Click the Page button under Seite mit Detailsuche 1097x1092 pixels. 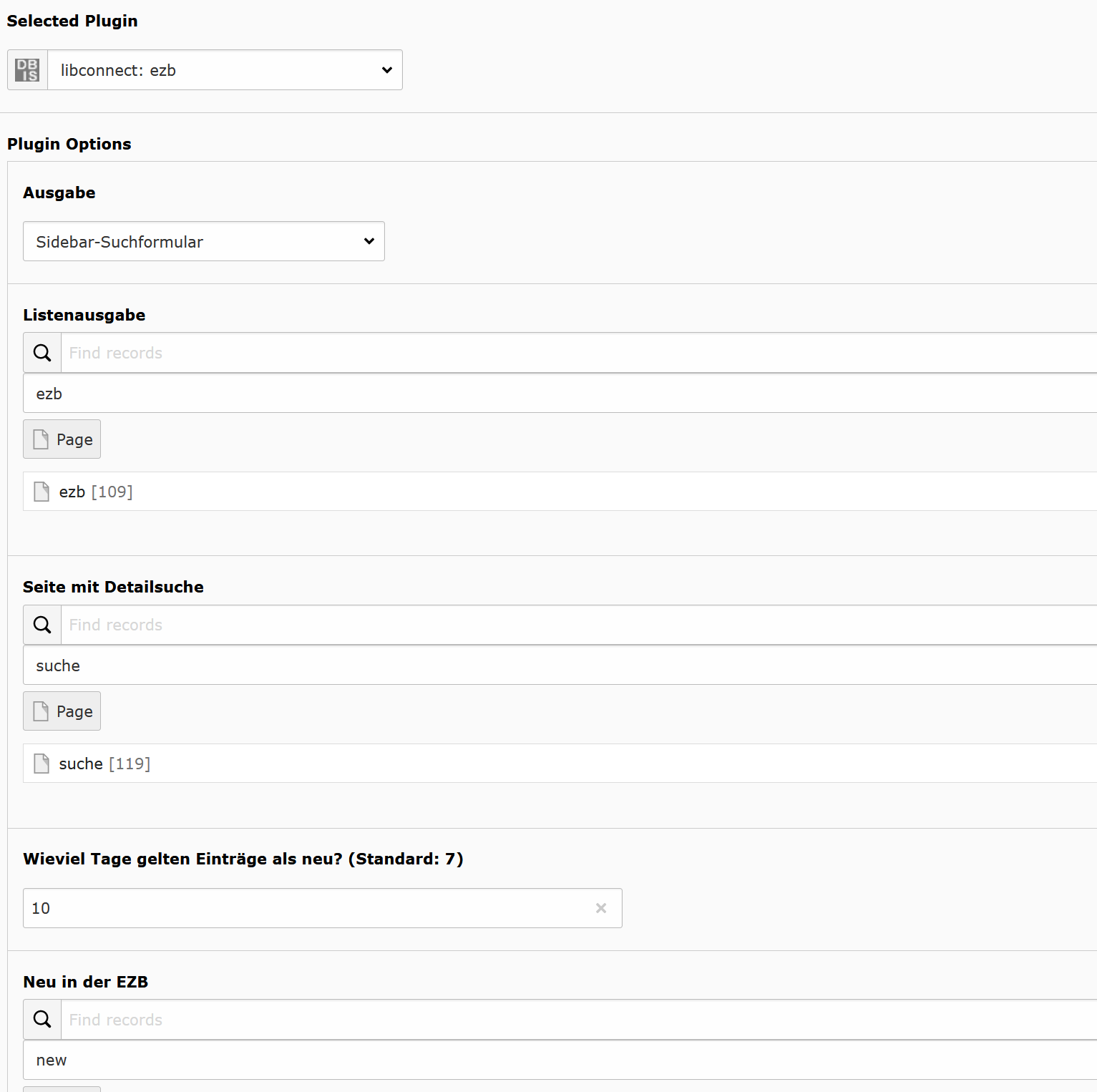pyautogui.click(x=62, y=711)
